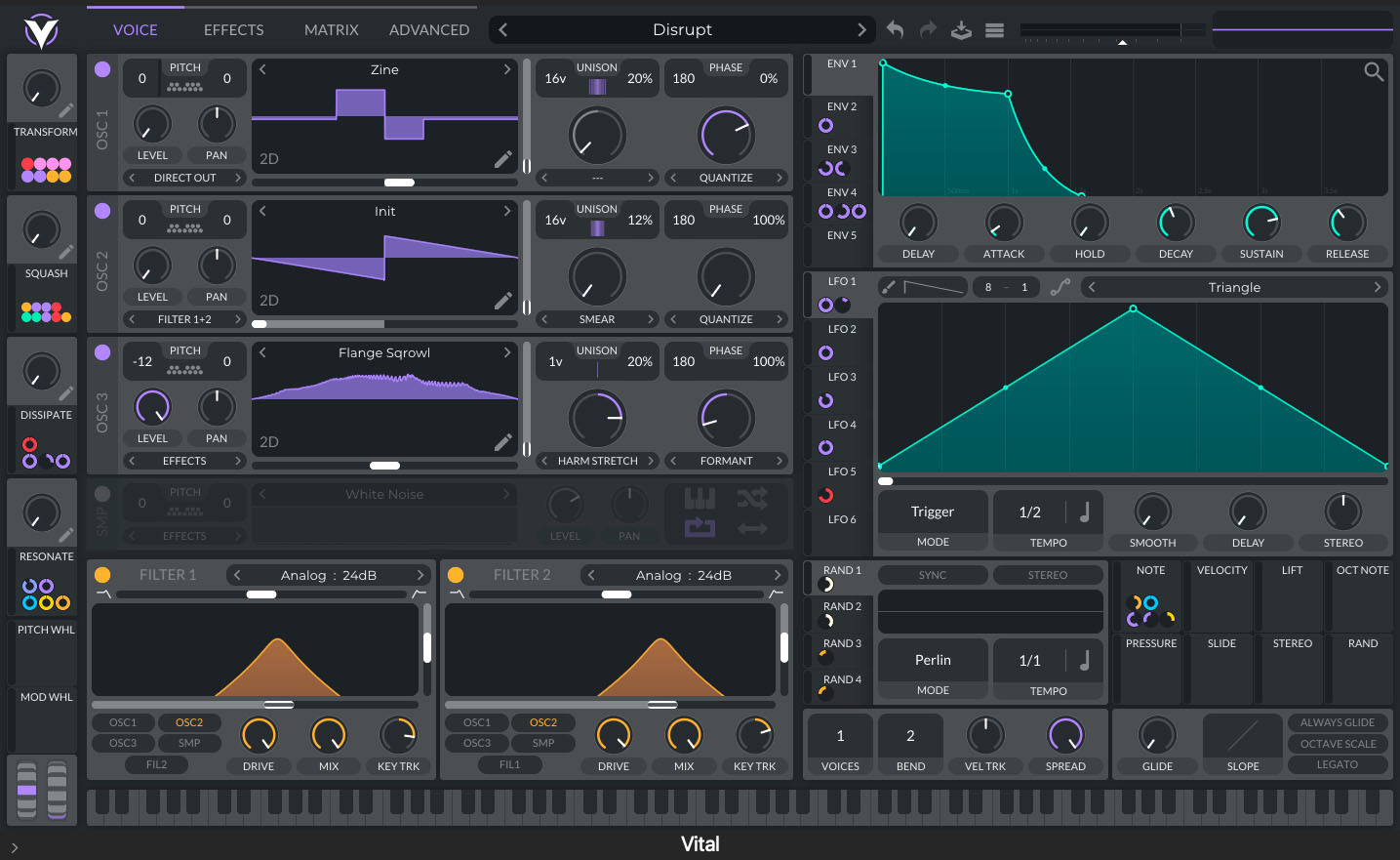Switch to the next Filter 2 Analog model

pos(777,575)
